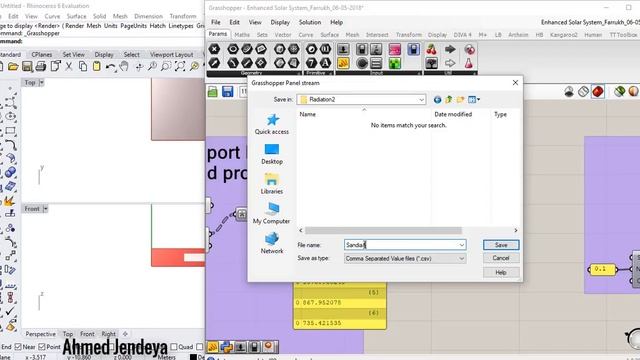Expand the Input group panel arrow
The image size is (640, 360).
(419, 73)
